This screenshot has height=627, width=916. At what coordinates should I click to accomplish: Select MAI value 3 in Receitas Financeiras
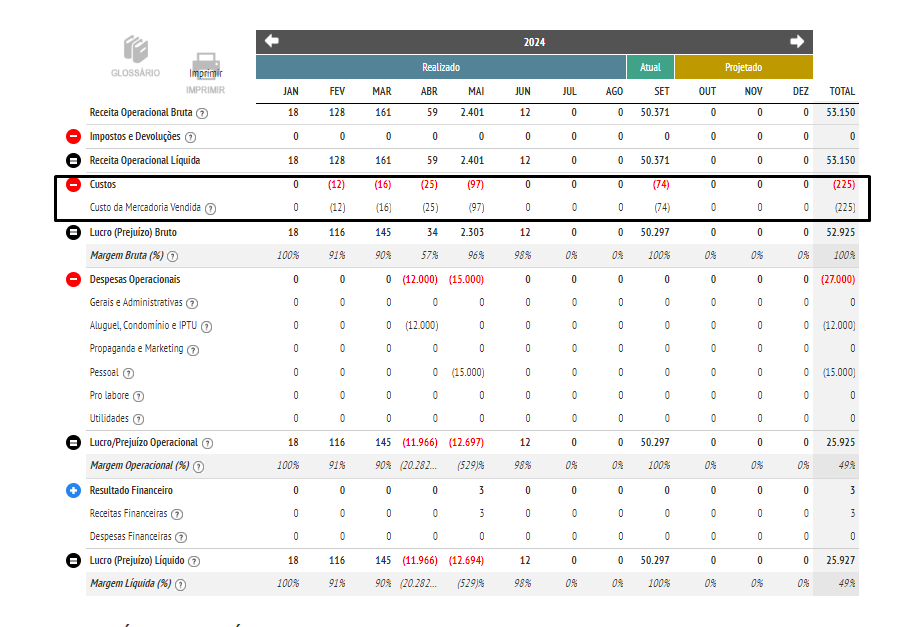click(x=481, y=513)
